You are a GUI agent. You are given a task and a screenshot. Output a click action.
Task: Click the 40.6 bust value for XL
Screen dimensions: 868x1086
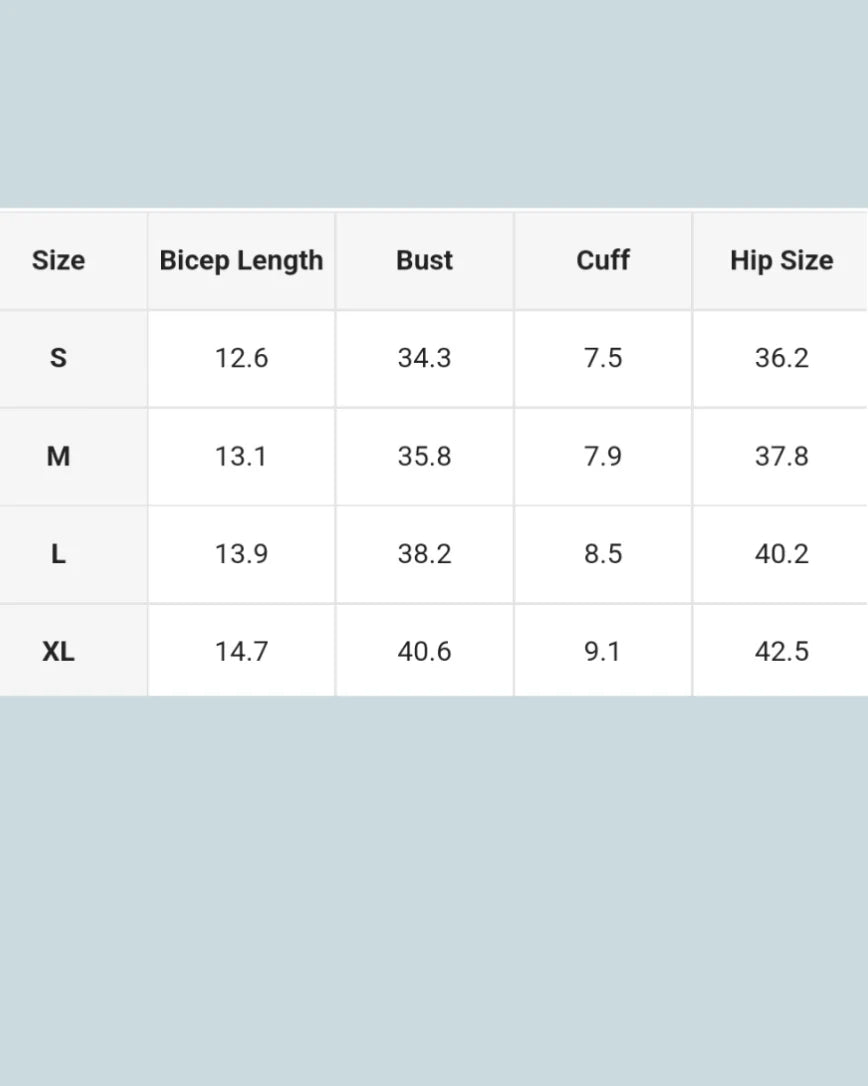point(424,651)
